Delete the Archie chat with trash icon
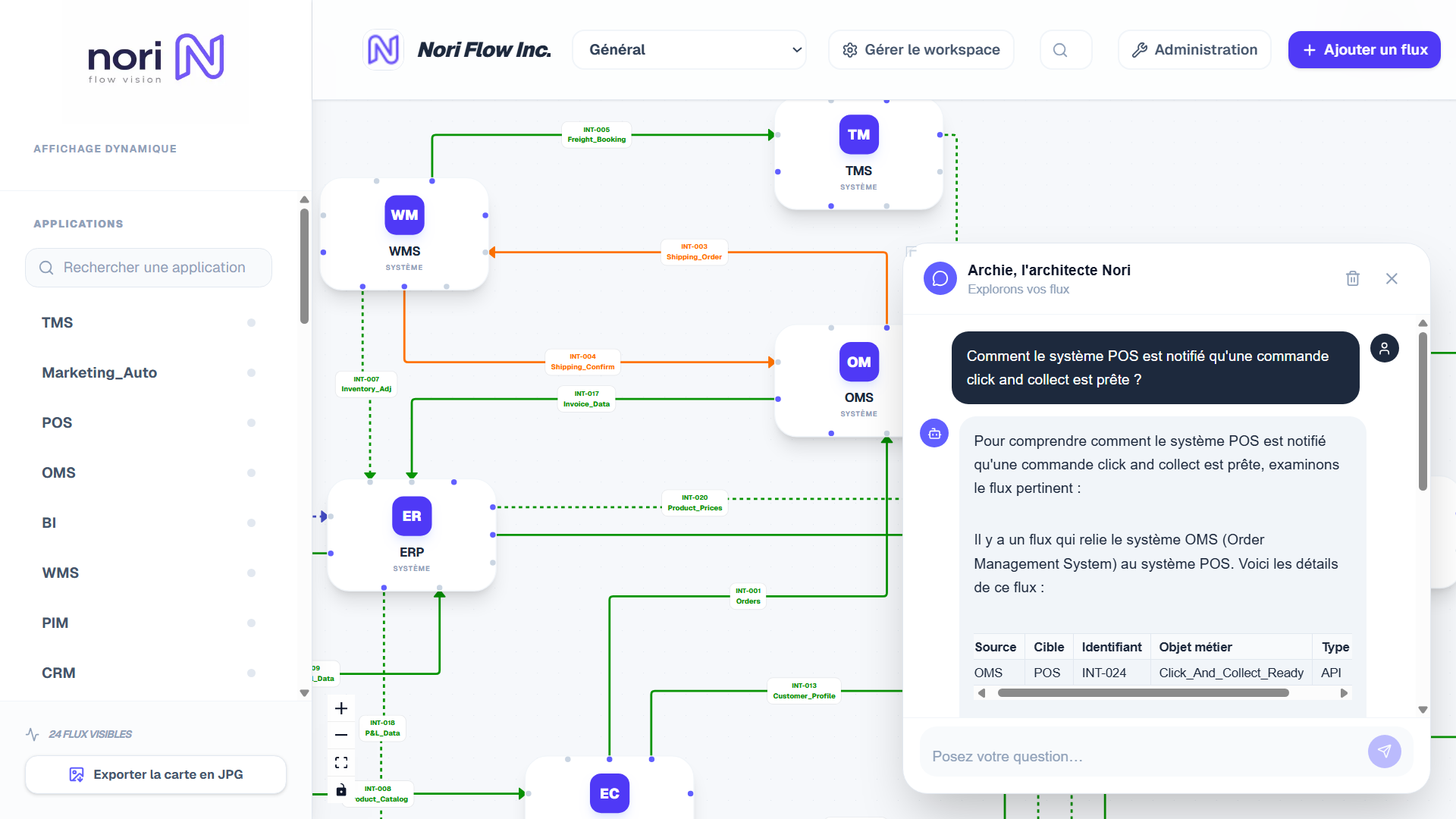Screen dimensions: 1456x819 (x=1352, y=278)
